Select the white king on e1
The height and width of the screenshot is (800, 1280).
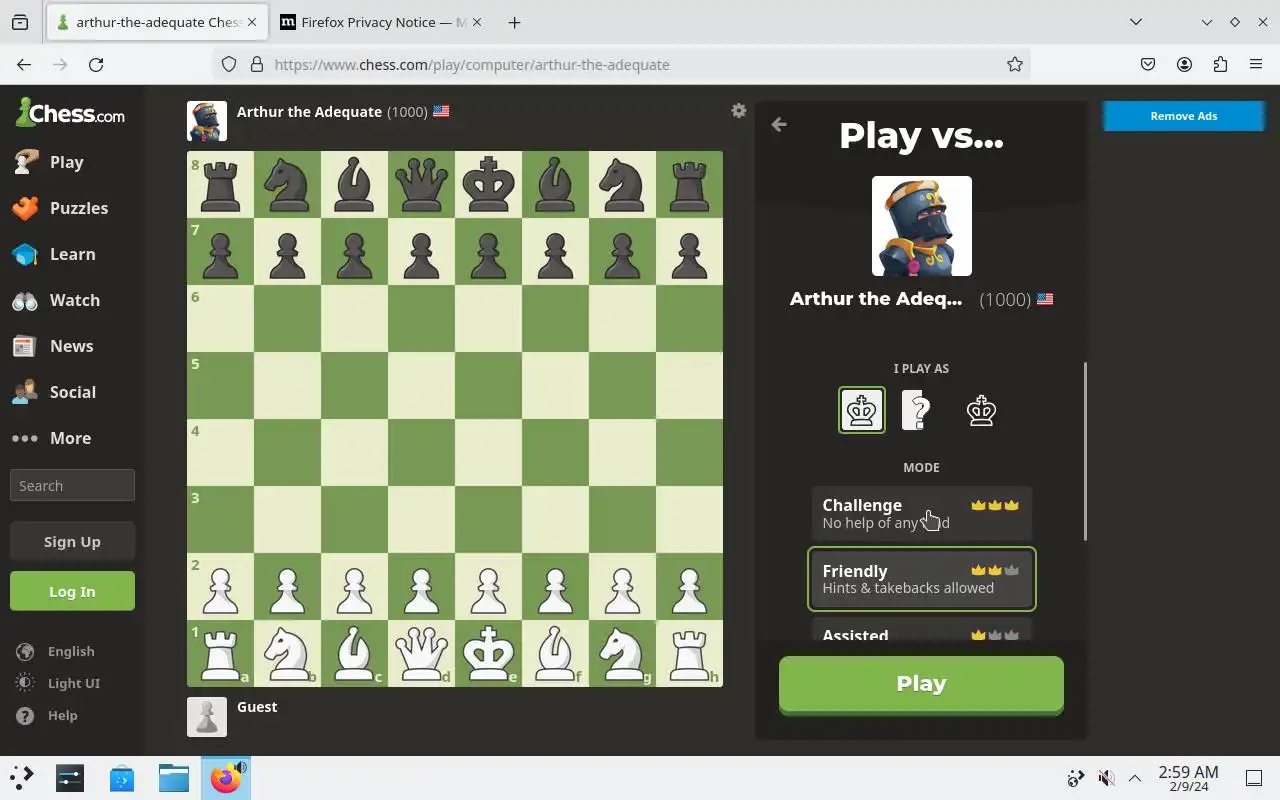coord(488,653)
